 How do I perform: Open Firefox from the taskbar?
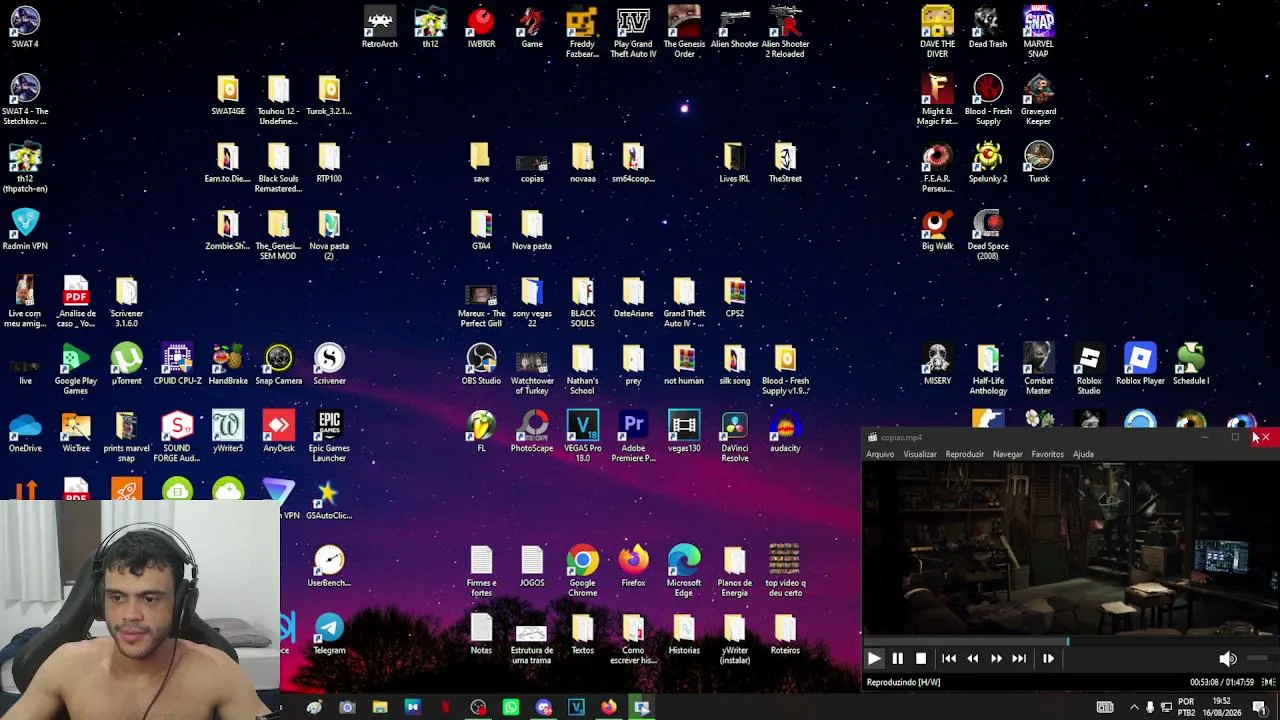click(609, 708)
